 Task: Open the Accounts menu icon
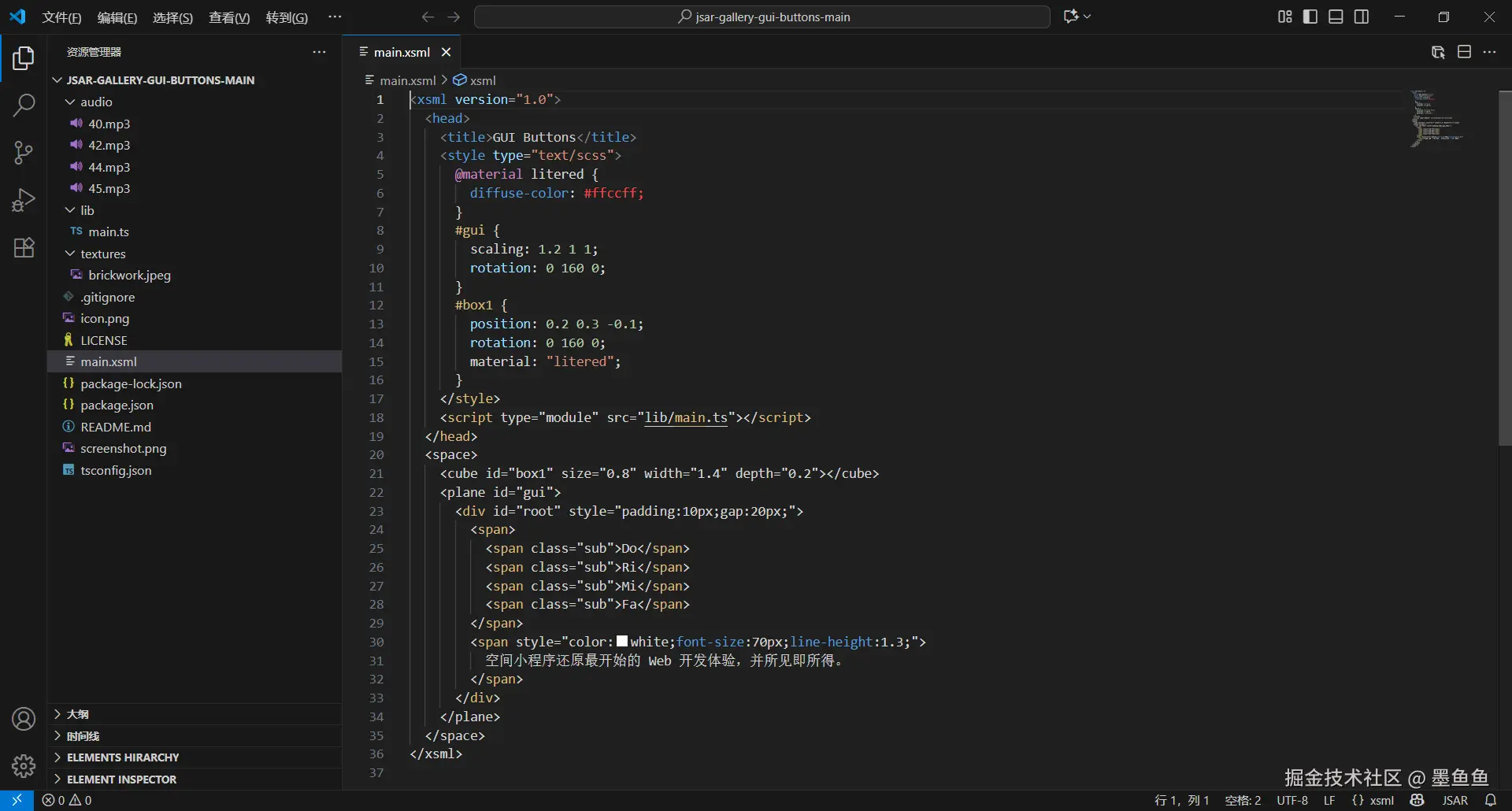[24, 719]
